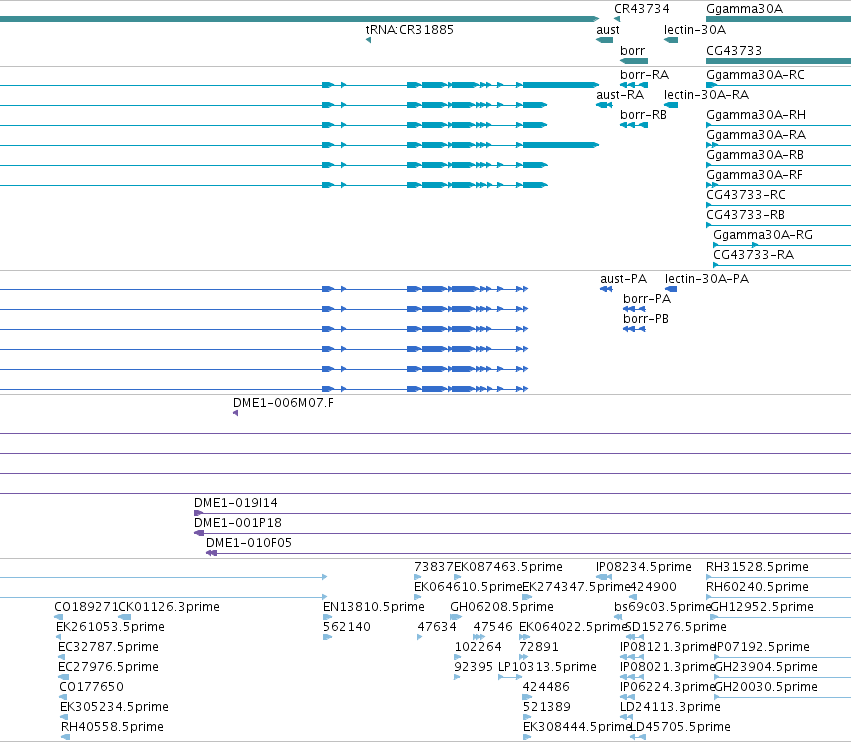Click the 424486 EST label

546,687
